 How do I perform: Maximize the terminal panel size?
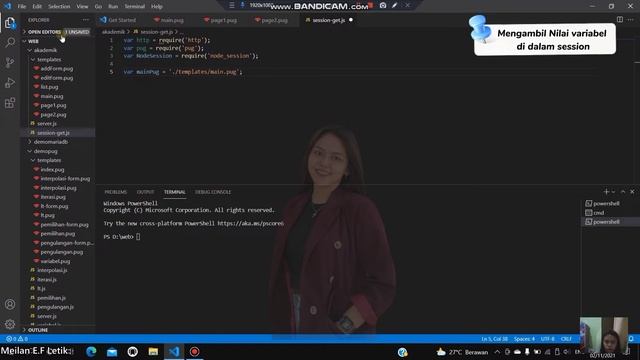623,192
